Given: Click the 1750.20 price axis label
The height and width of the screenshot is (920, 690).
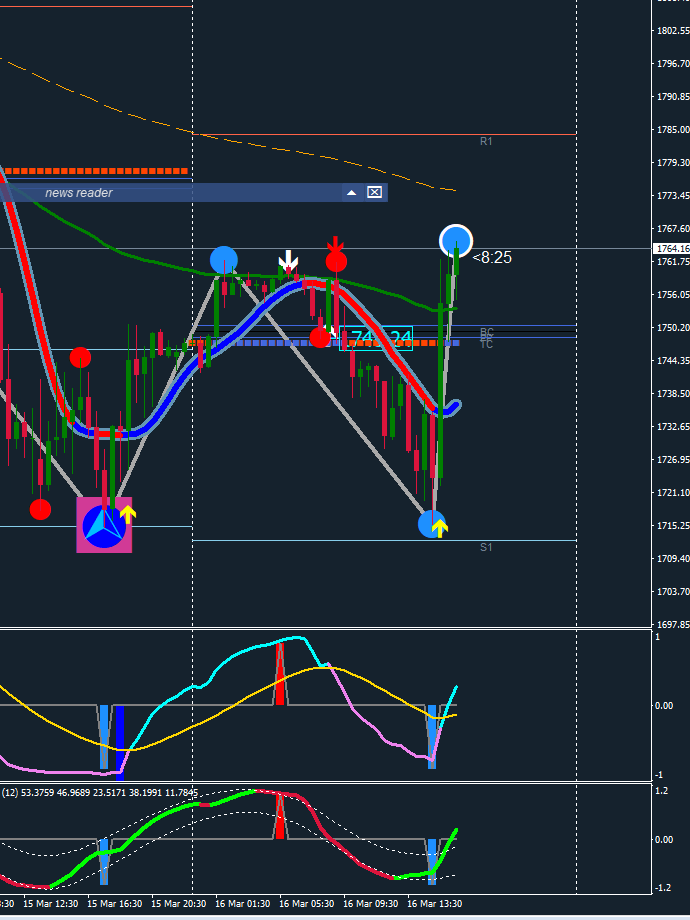Looking at the screenshot, I should (x=674, y=327).
